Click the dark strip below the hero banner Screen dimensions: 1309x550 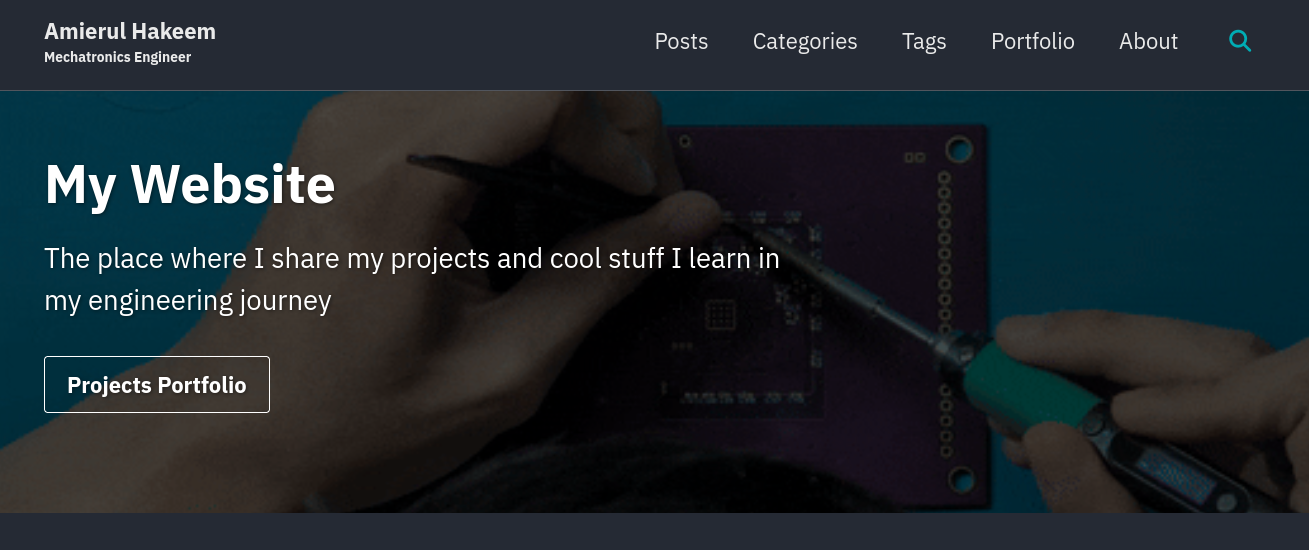654,532
